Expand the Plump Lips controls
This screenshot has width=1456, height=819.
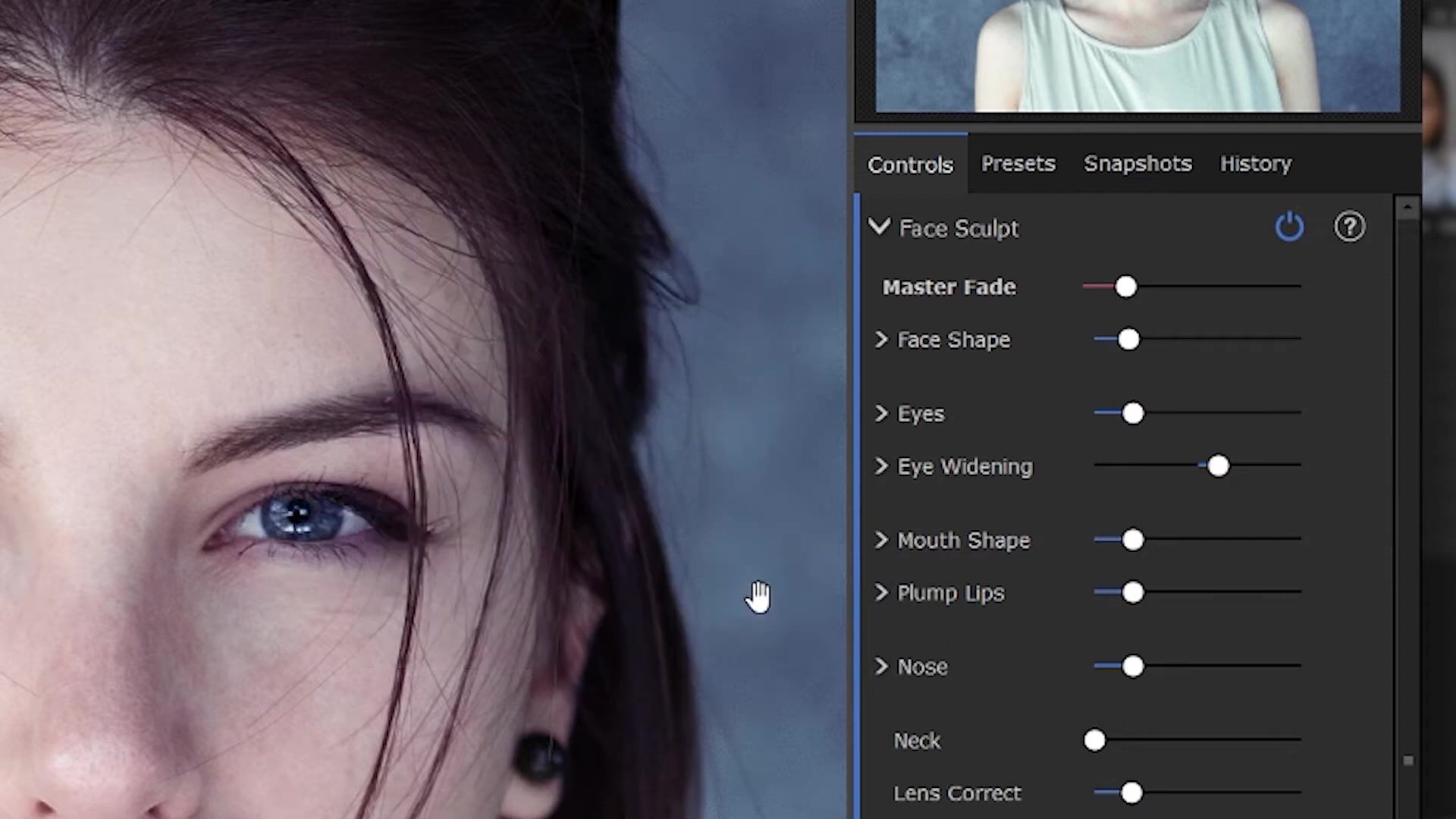coord(881,592)
